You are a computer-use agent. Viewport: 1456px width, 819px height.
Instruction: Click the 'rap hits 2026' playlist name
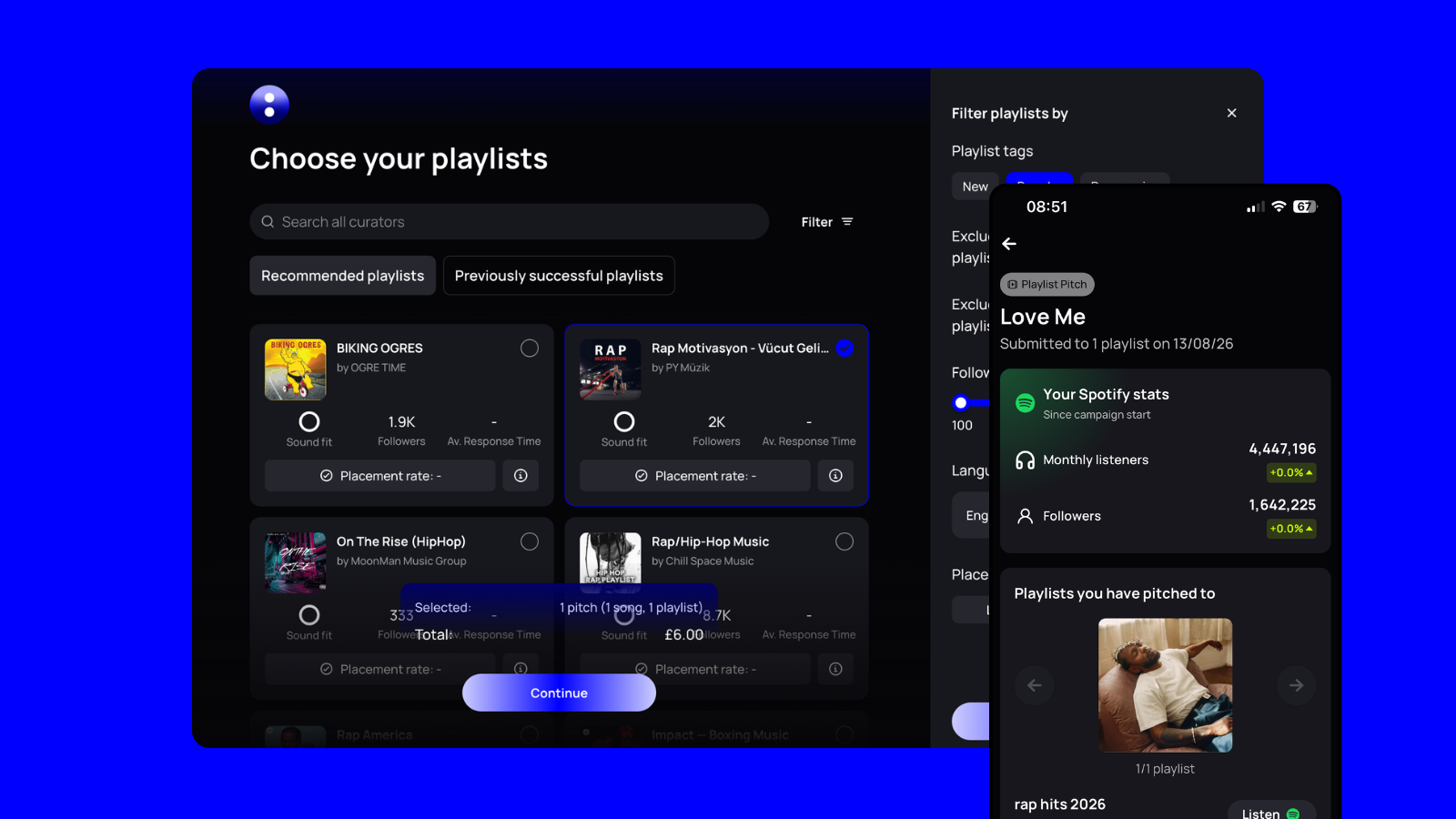(x=1060, y=804)
